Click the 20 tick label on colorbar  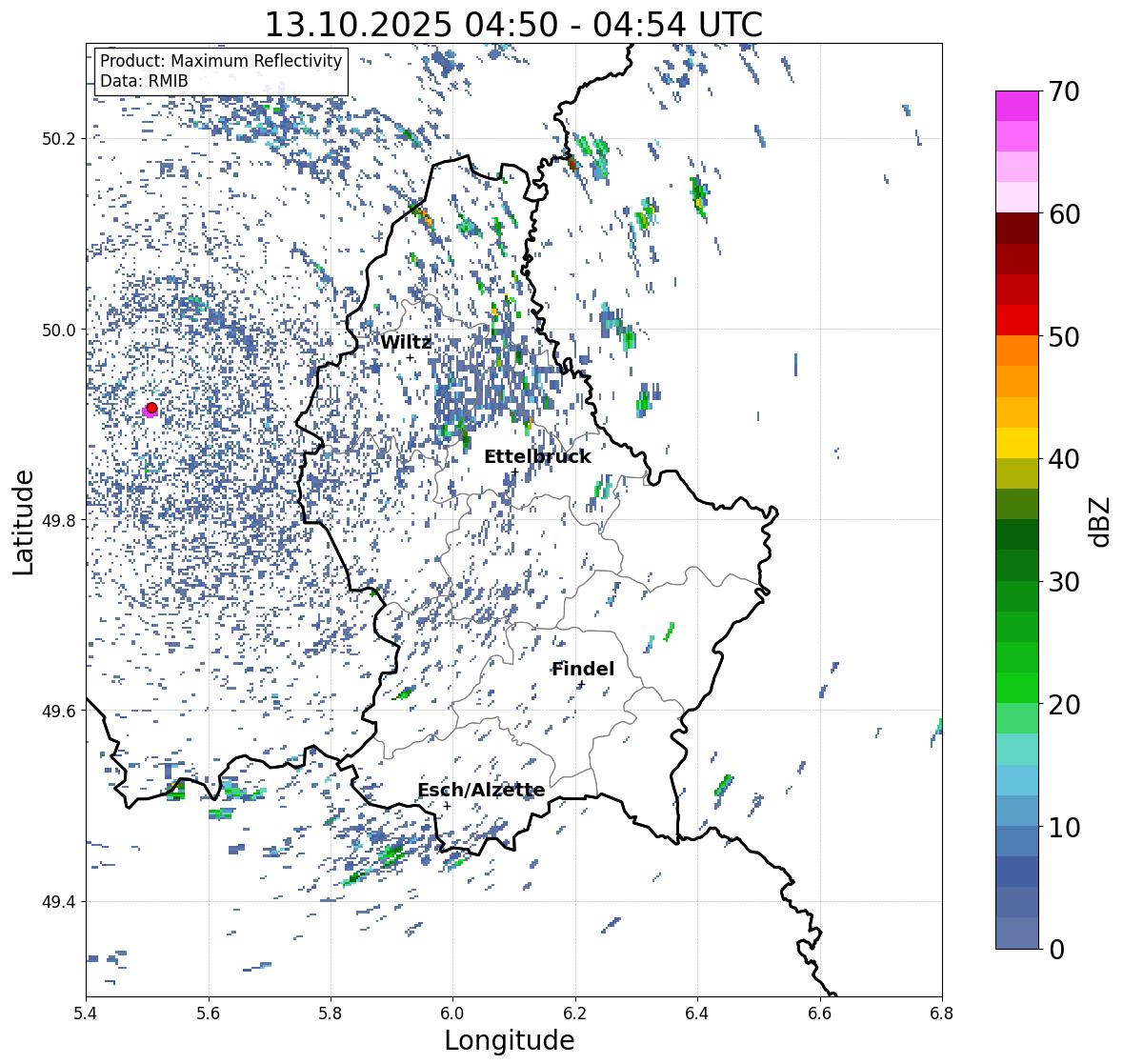click(1064, 705)
